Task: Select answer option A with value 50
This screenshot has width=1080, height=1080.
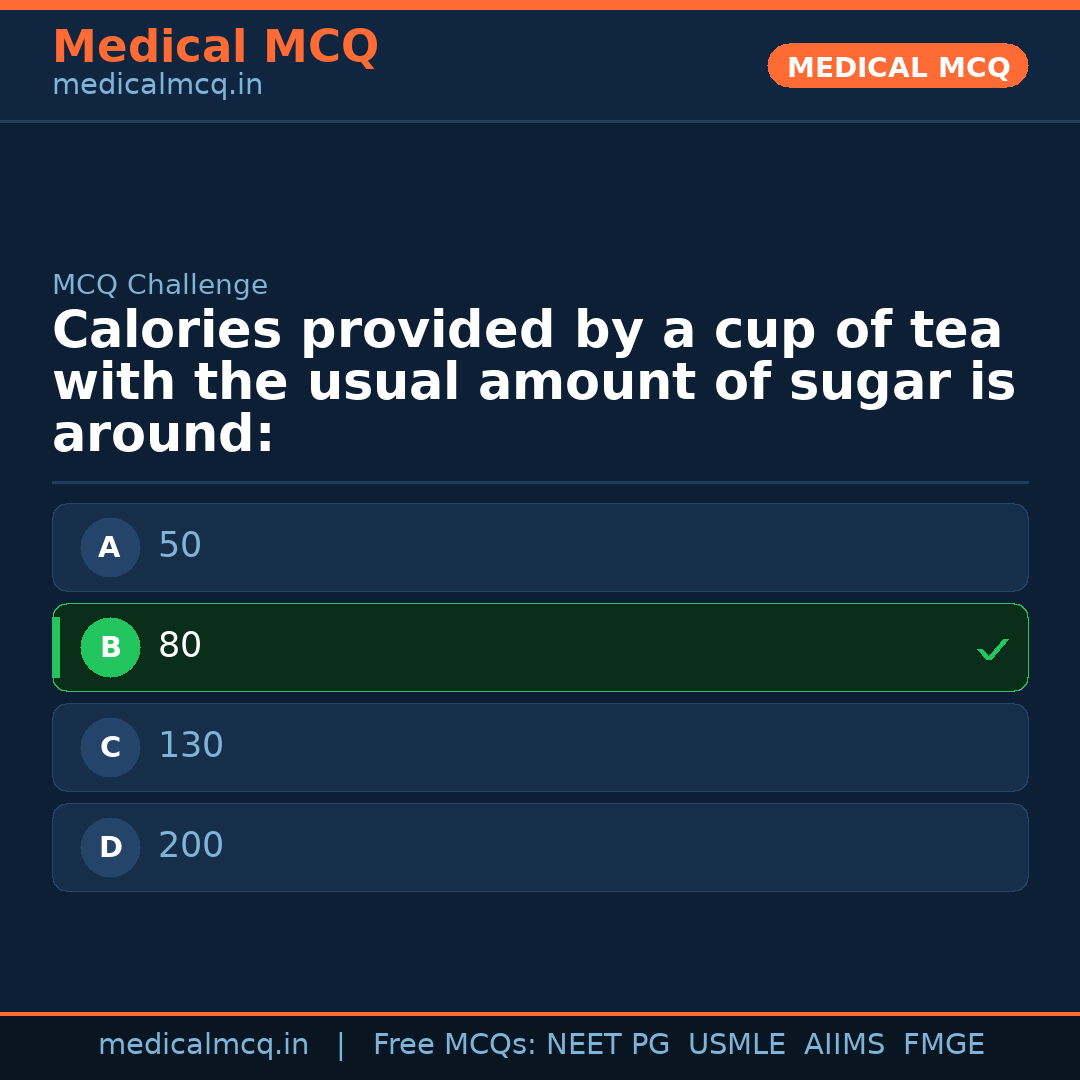Action: point(540,547)
